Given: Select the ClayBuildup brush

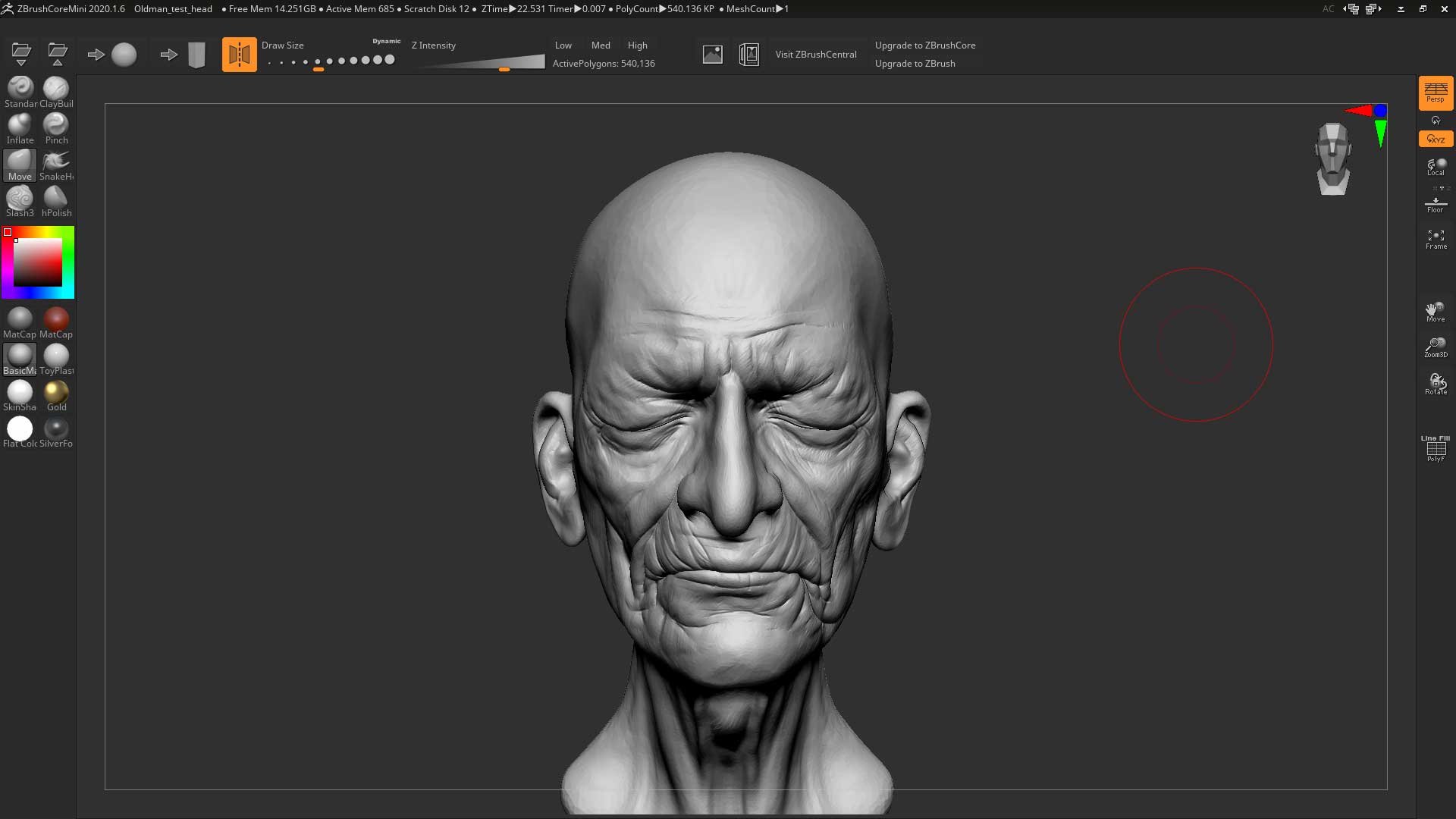Looking at the screenshot, I should 56,93.
